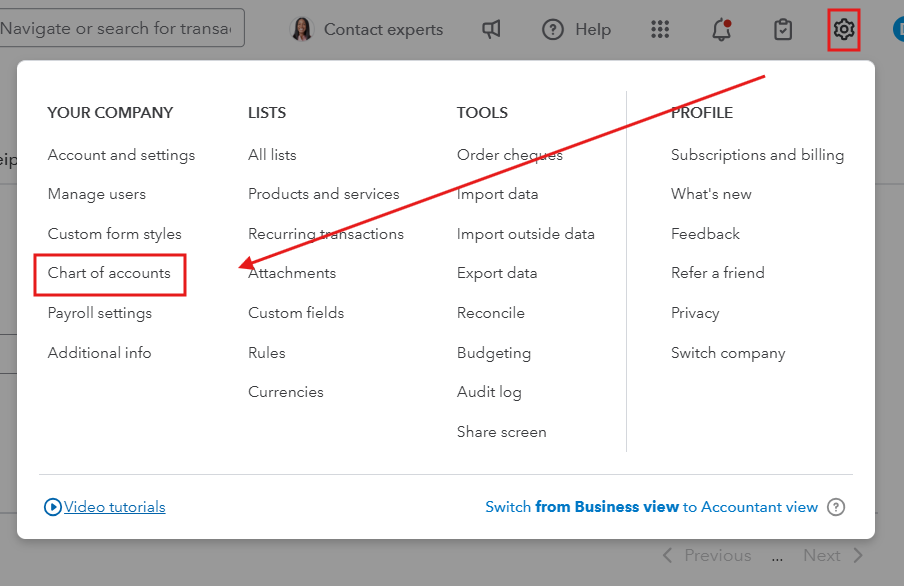
Task: Switch from Business view to Accountant view
Action: (x=651, y=507)
